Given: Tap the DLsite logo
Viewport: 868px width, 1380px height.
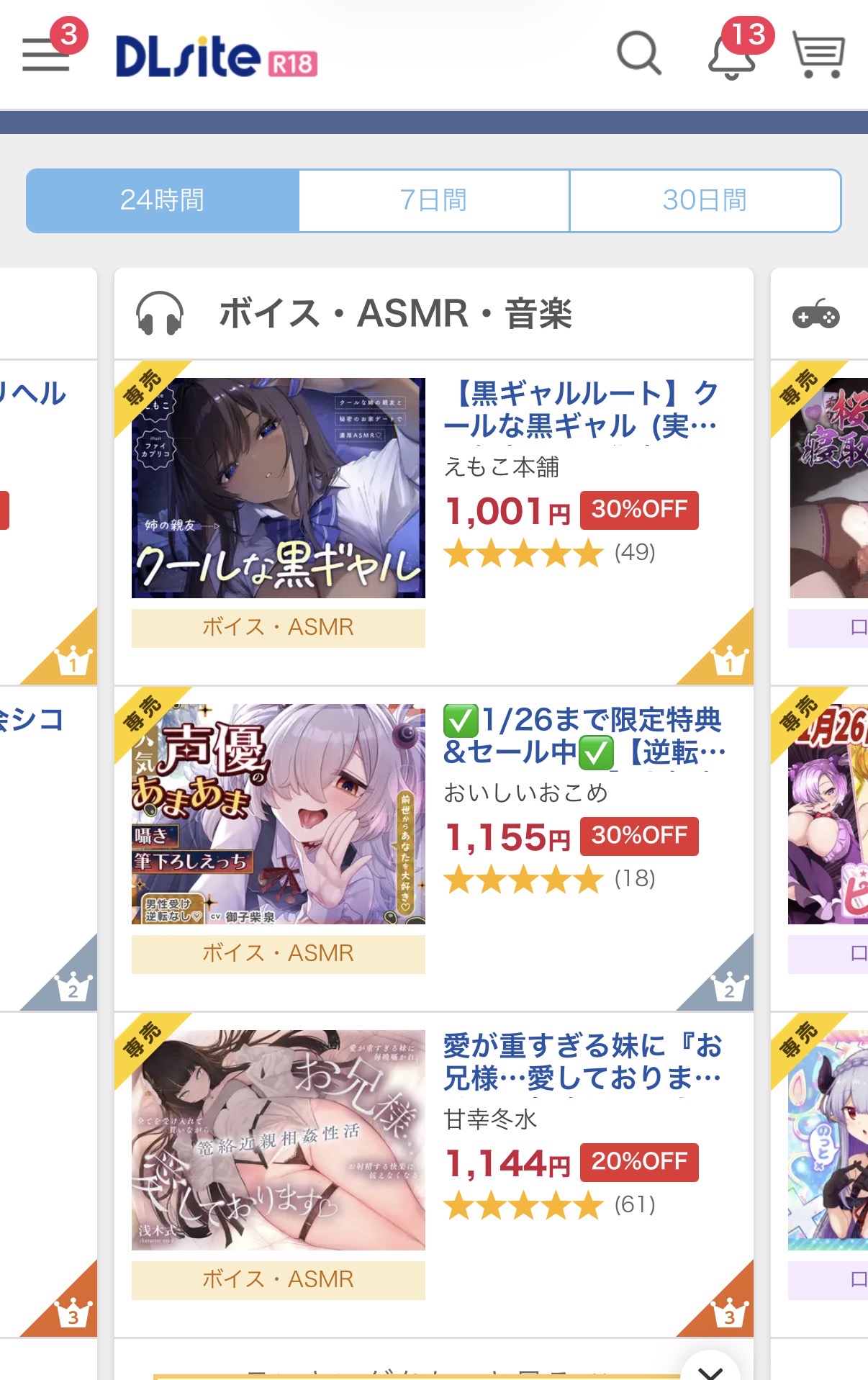Looking at the screenshot, I should [x=217, y=57].
